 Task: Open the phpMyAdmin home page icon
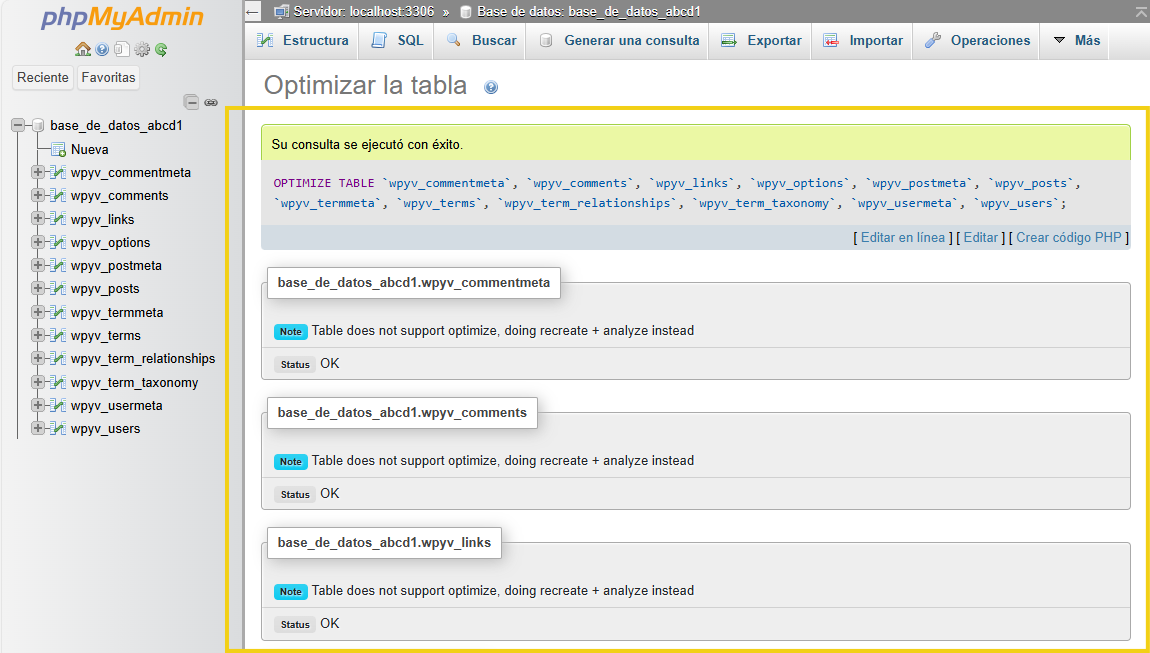82,49
